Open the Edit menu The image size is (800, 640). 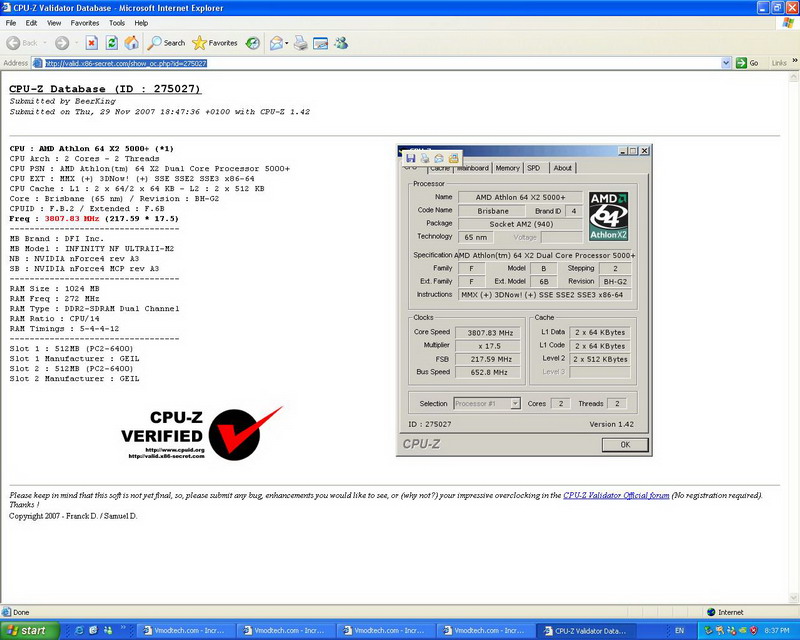(31, 23)
